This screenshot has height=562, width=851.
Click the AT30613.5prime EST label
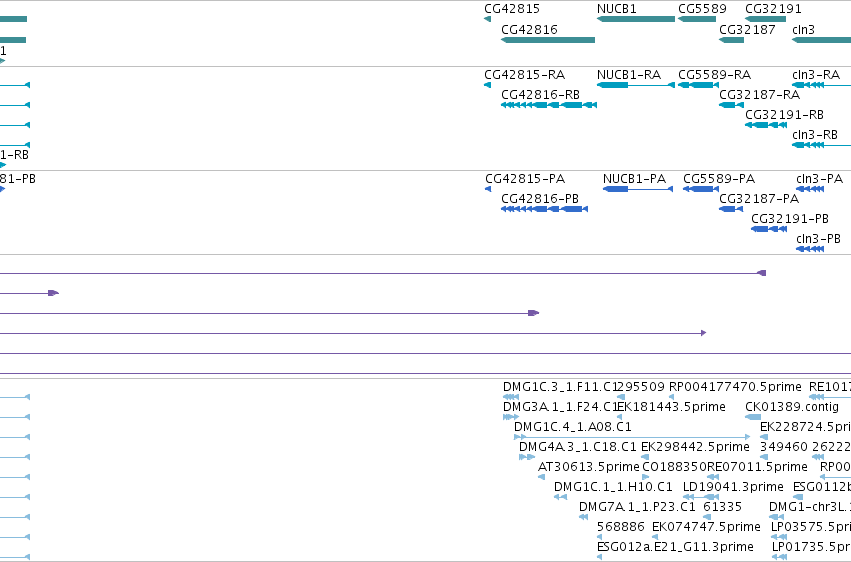click(x=588, y=467)
